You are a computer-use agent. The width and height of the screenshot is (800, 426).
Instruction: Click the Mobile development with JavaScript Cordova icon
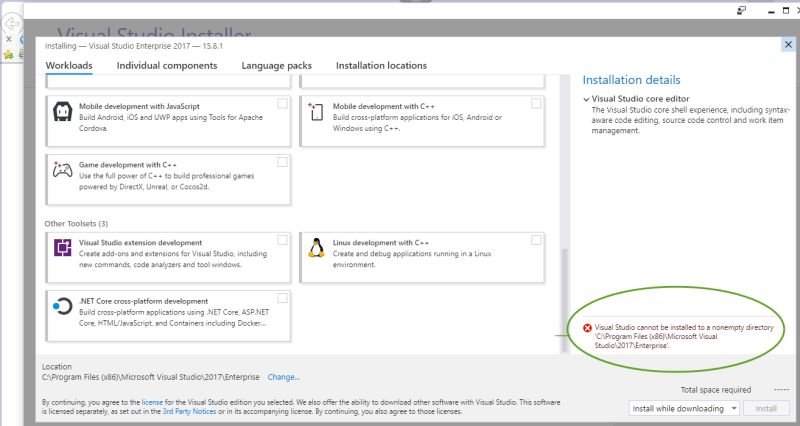[63, 112]
